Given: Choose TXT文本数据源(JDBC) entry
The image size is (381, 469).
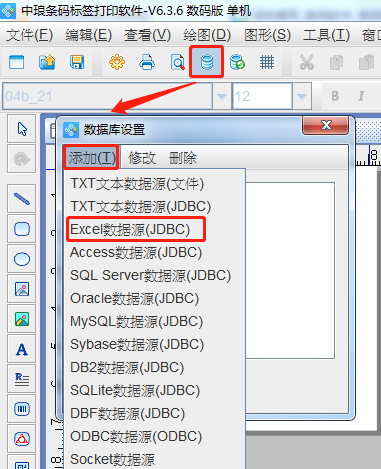Looking at the screenshot, I should [154, 207].
